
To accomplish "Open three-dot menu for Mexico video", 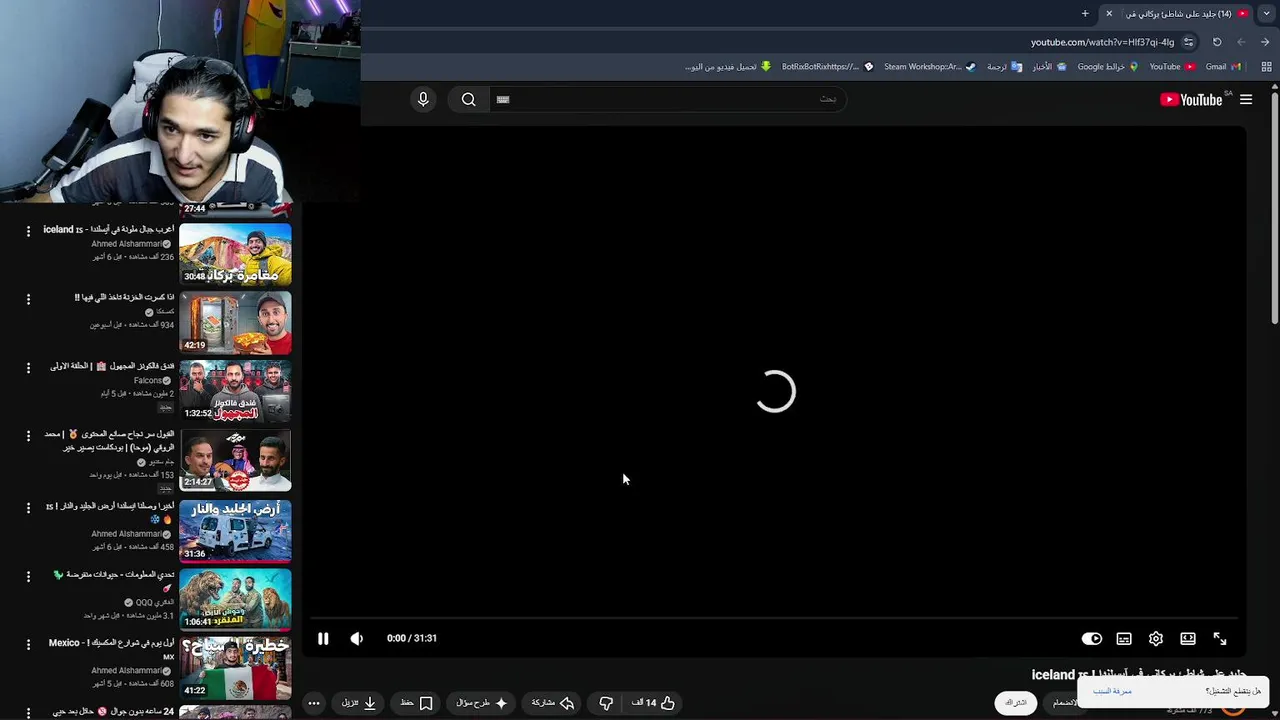I will tap(28, 644).
